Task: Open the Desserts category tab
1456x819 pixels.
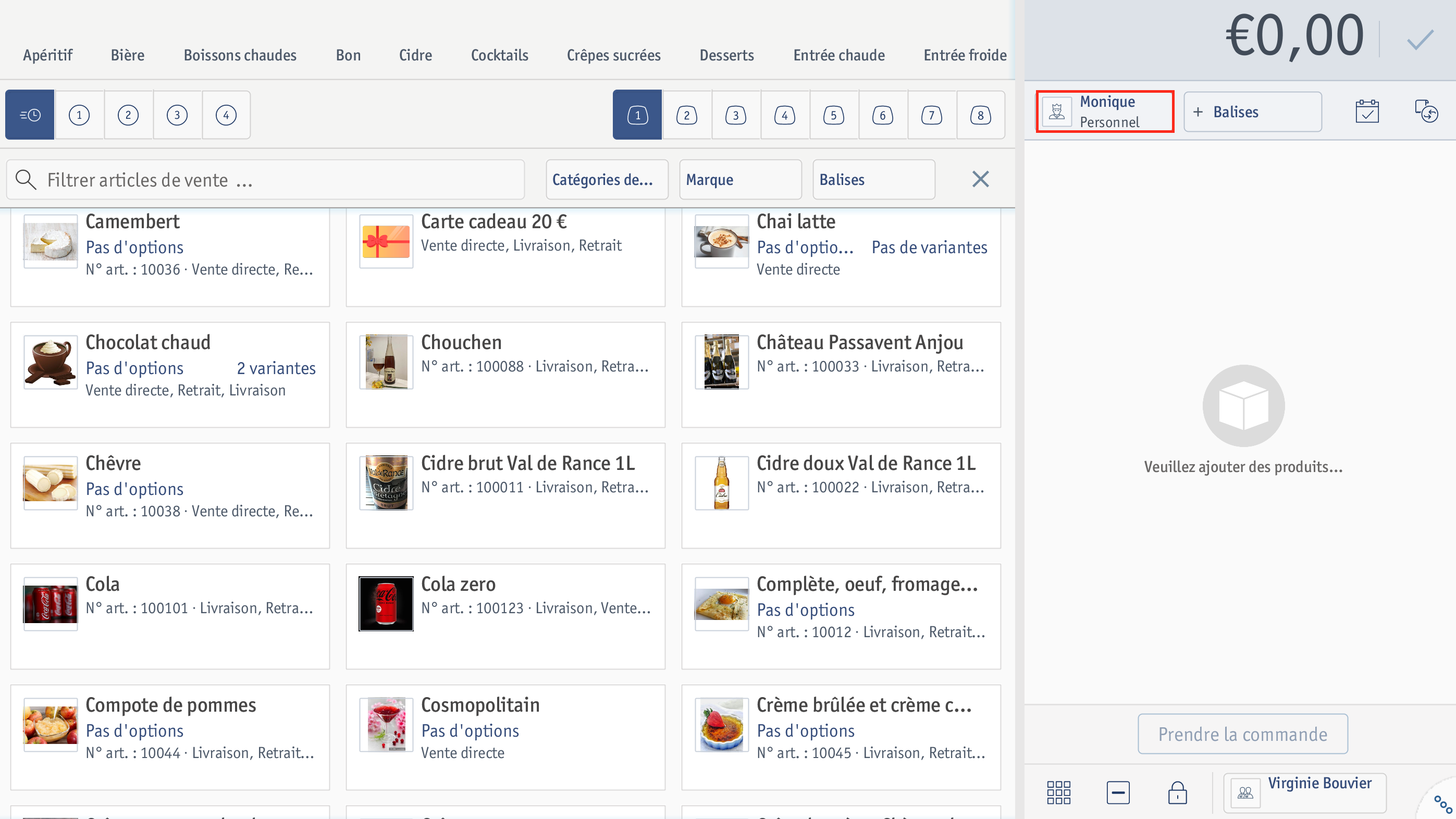Action: point(726,55)
